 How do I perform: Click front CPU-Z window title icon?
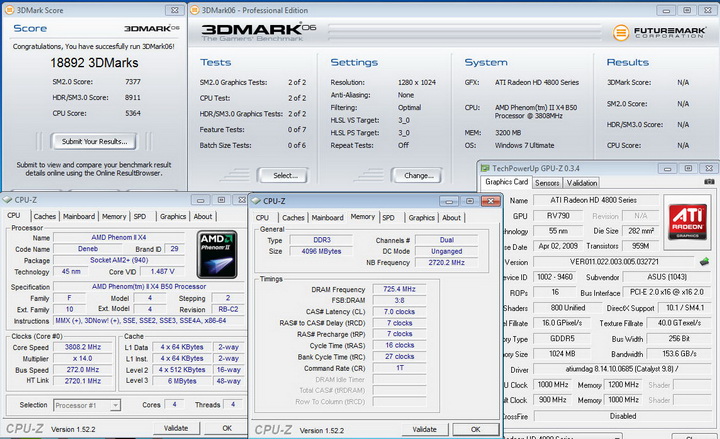pyautogui.click(x=256, y=201)
